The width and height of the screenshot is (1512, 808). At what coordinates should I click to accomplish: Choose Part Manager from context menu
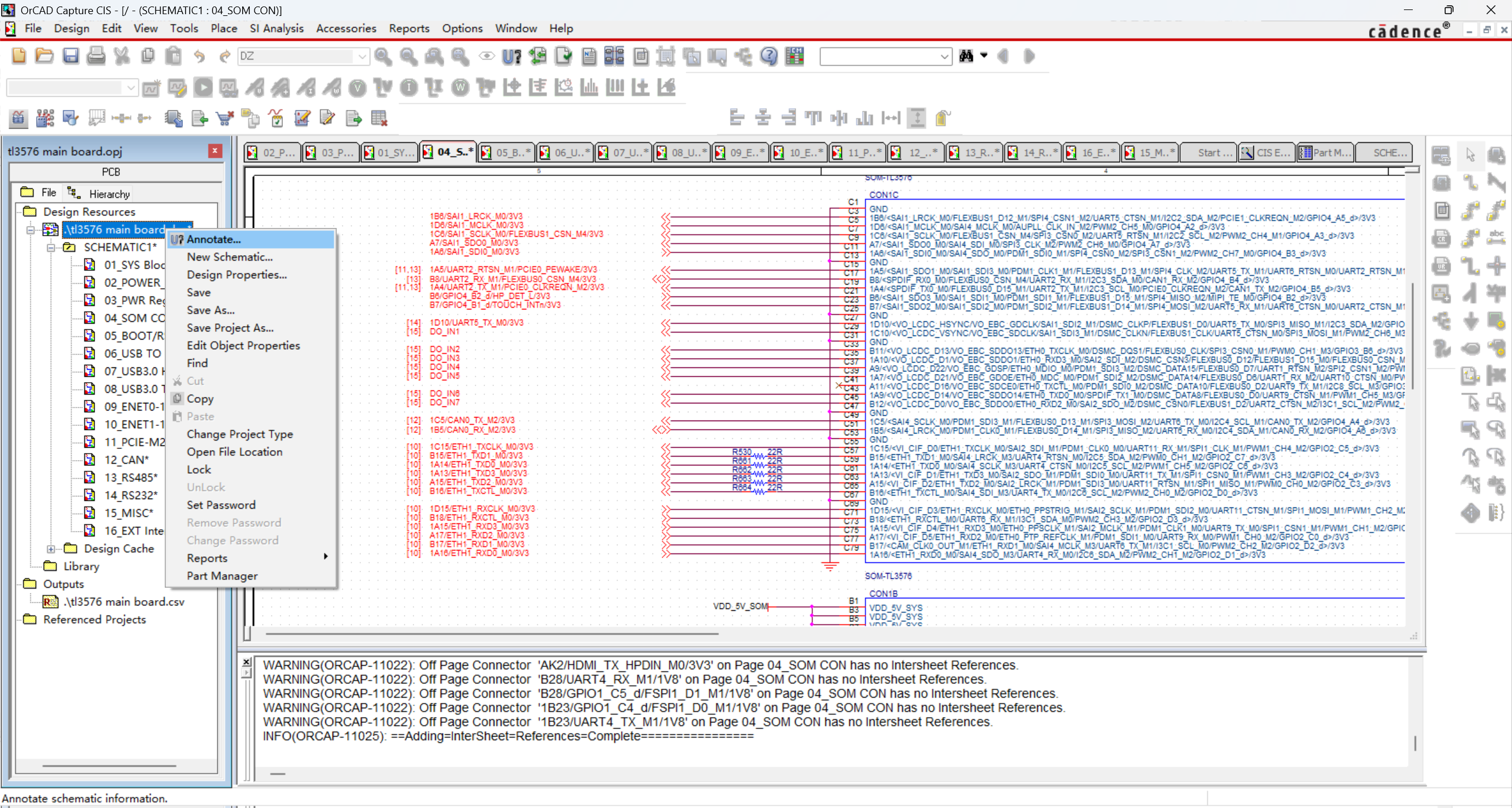pos(250,576)
